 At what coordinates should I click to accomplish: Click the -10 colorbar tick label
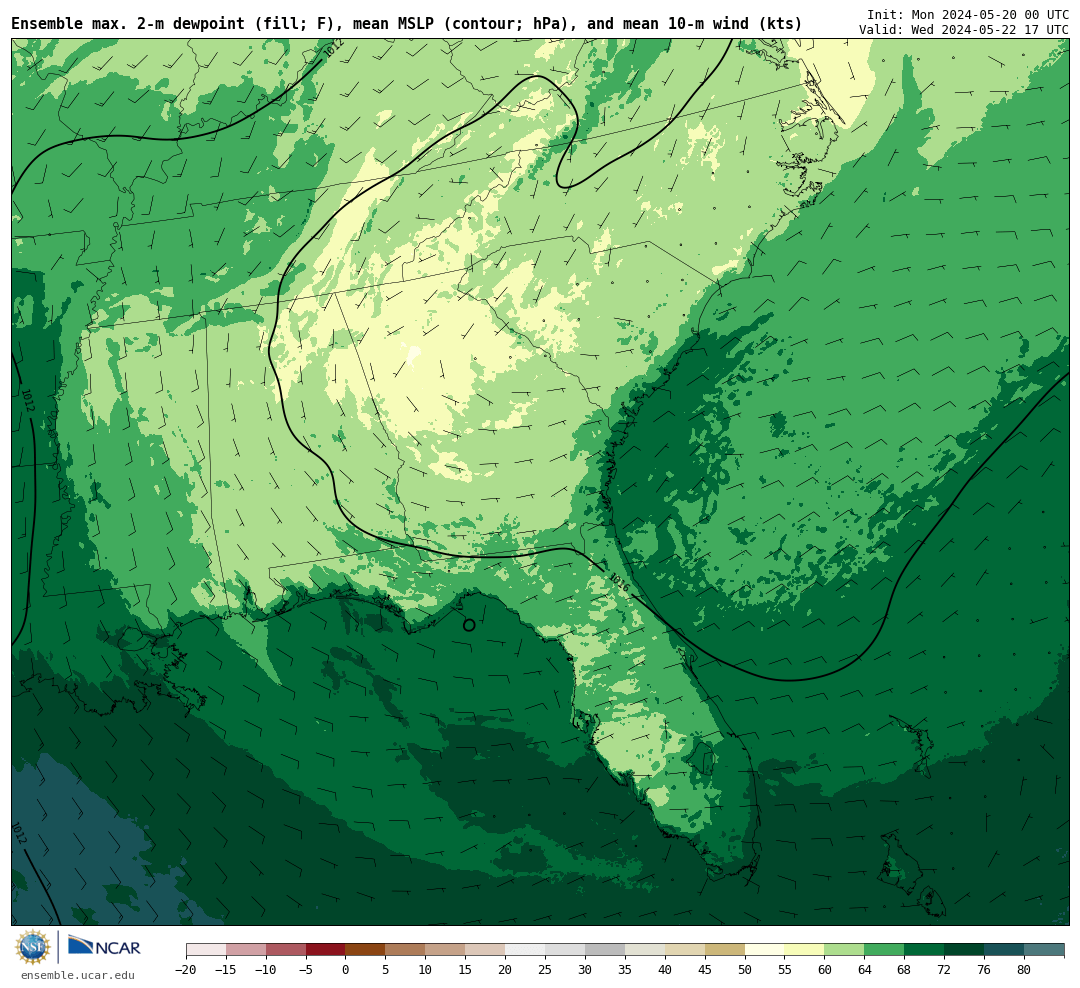(x=266, y=970)
